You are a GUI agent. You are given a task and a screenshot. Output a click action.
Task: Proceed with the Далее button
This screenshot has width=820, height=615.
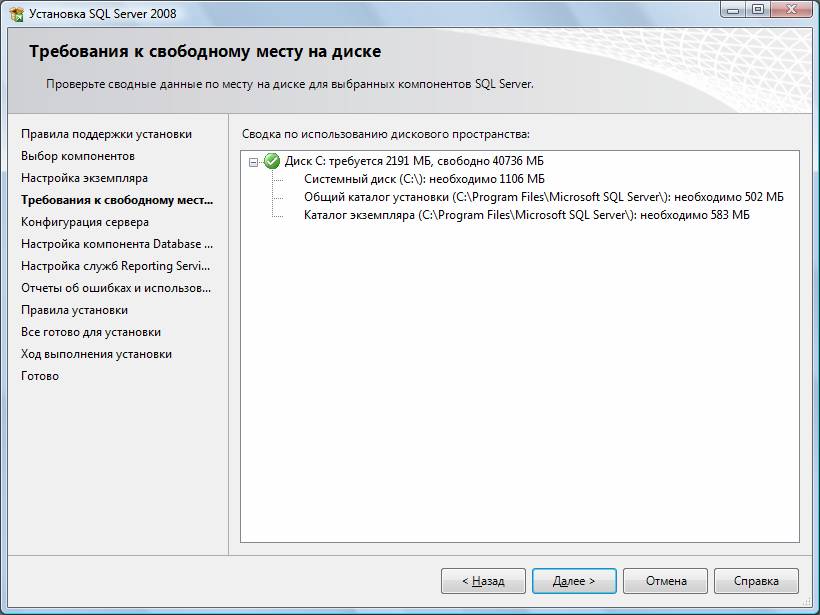click(x=574, y=580)
